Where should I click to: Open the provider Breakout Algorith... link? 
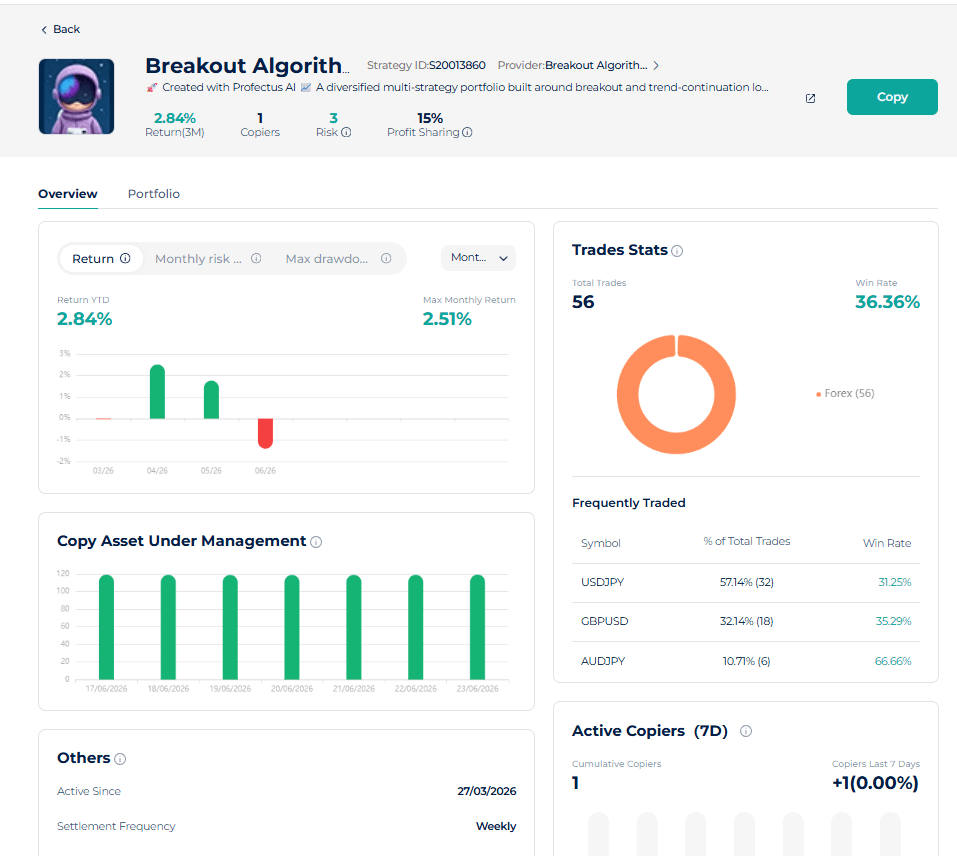pos(596,65)
